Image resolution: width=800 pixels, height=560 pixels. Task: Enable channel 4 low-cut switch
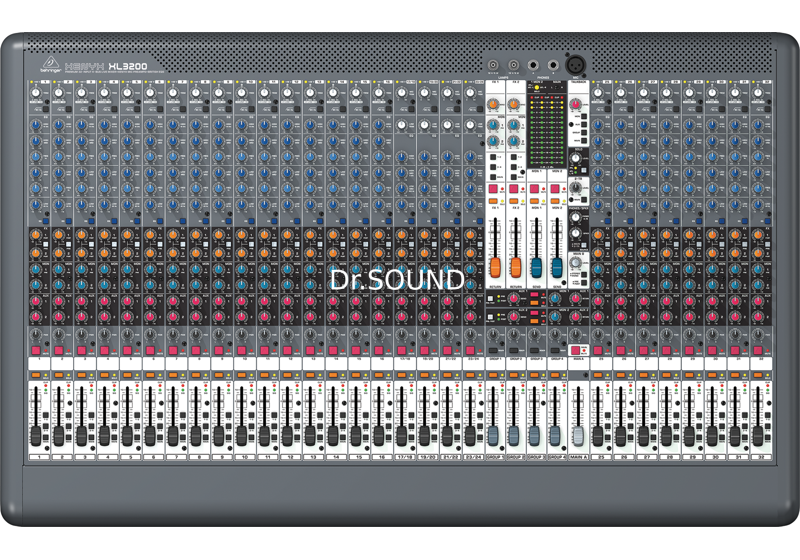(114, 109)
